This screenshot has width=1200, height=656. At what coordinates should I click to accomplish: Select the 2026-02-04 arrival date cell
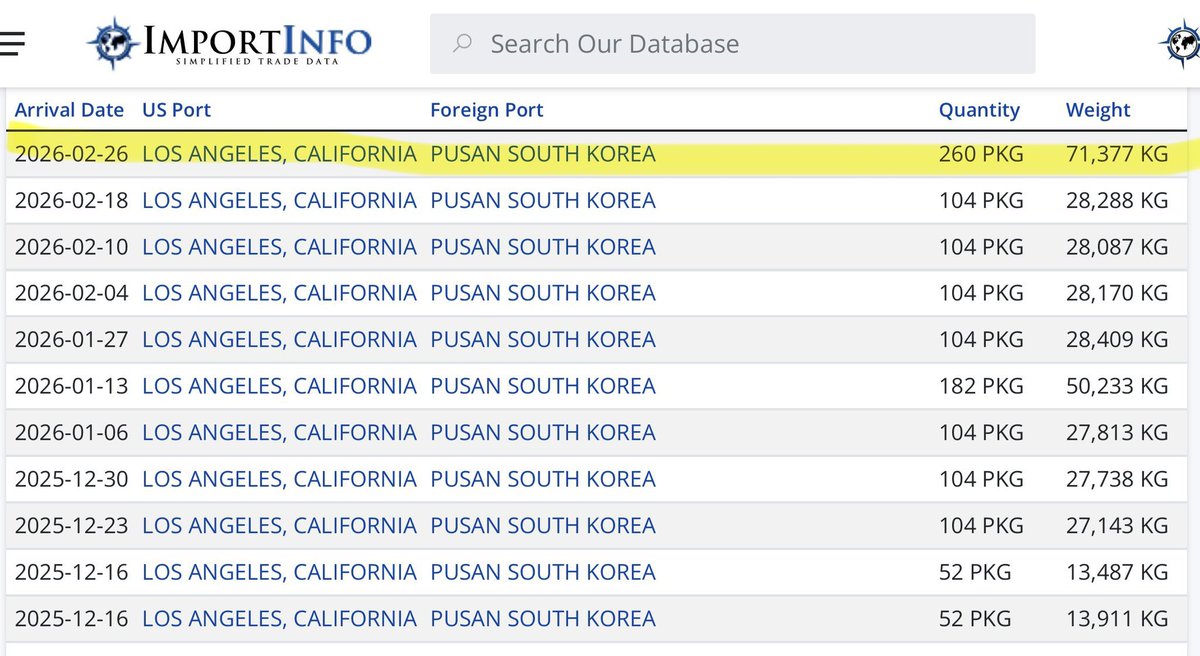pos(71,293)
